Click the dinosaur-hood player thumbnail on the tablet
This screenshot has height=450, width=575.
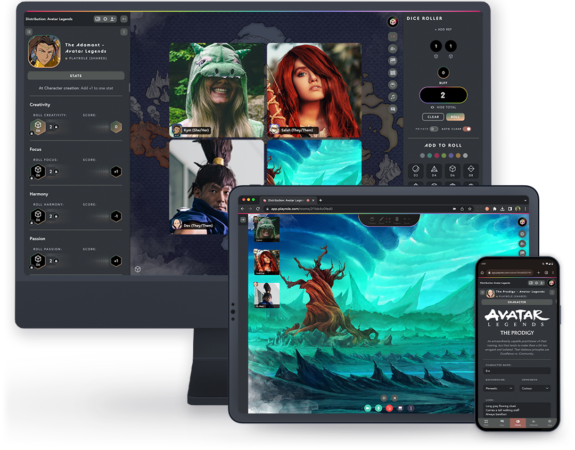click(x=267, y=229)
